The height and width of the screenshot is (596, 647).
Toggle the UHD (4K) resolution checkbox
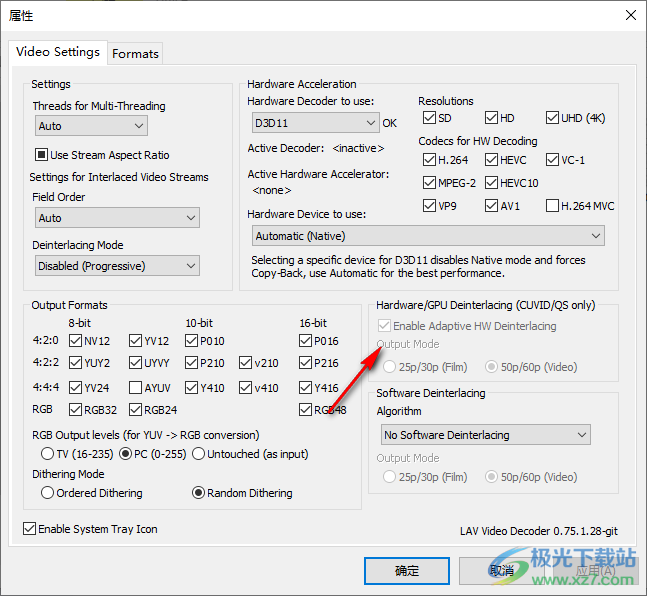[x=552, y=118]
